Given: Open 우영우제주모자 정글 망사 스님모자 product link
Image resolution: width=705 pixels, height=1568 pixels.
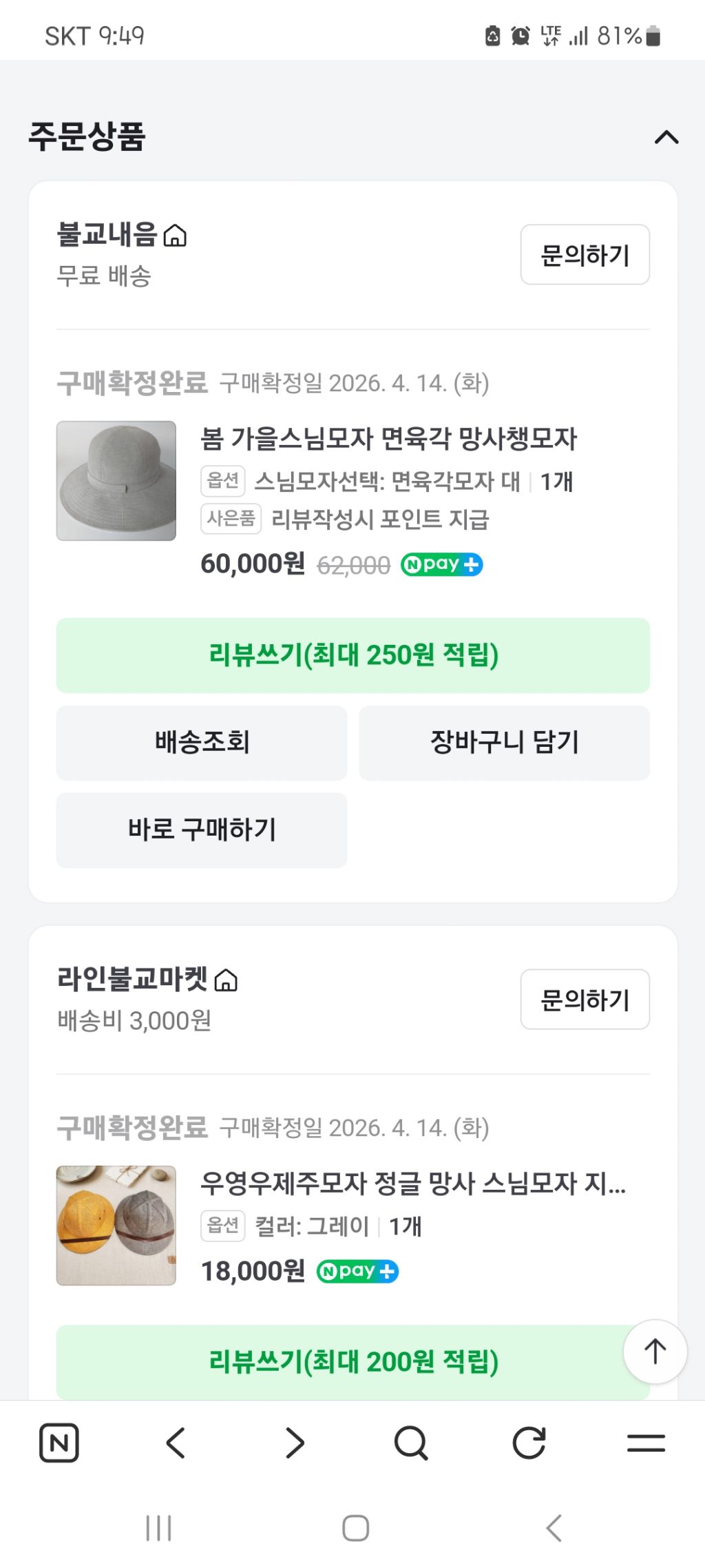Looking at the screenshot, I should point(413,1184).
